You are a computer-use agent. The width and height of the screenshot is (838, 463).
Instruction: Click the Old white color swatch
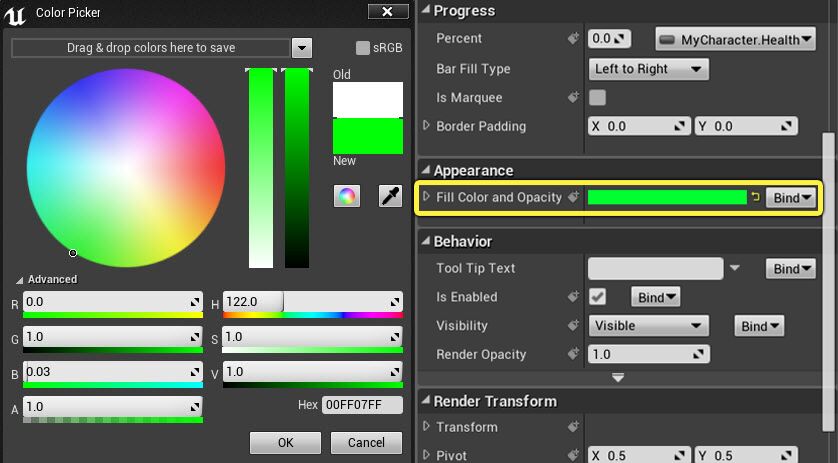point(368,99)
